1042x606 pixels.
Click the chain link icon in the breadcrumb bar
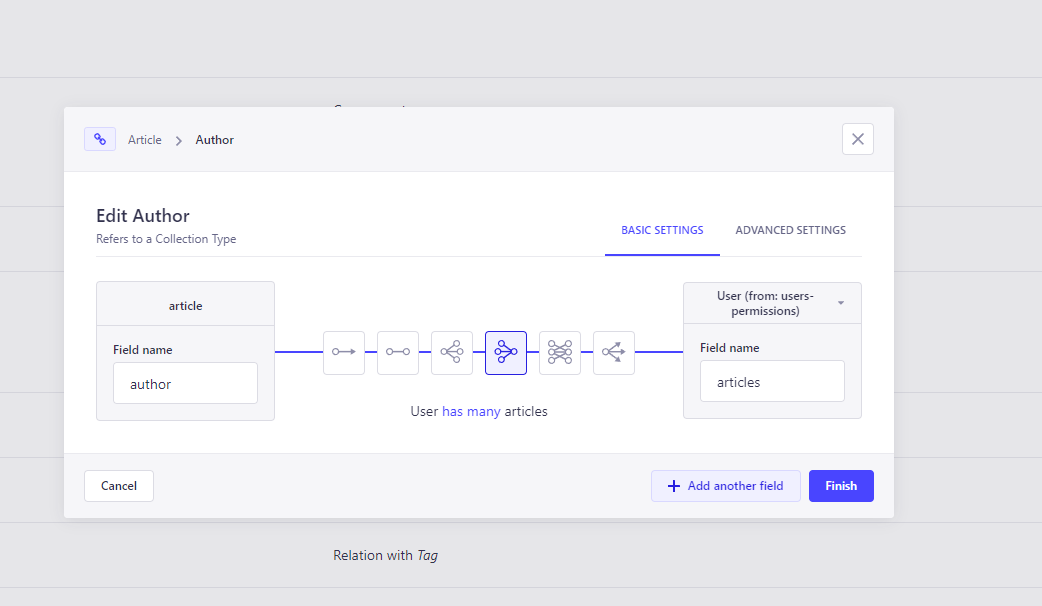coord(100,138)
